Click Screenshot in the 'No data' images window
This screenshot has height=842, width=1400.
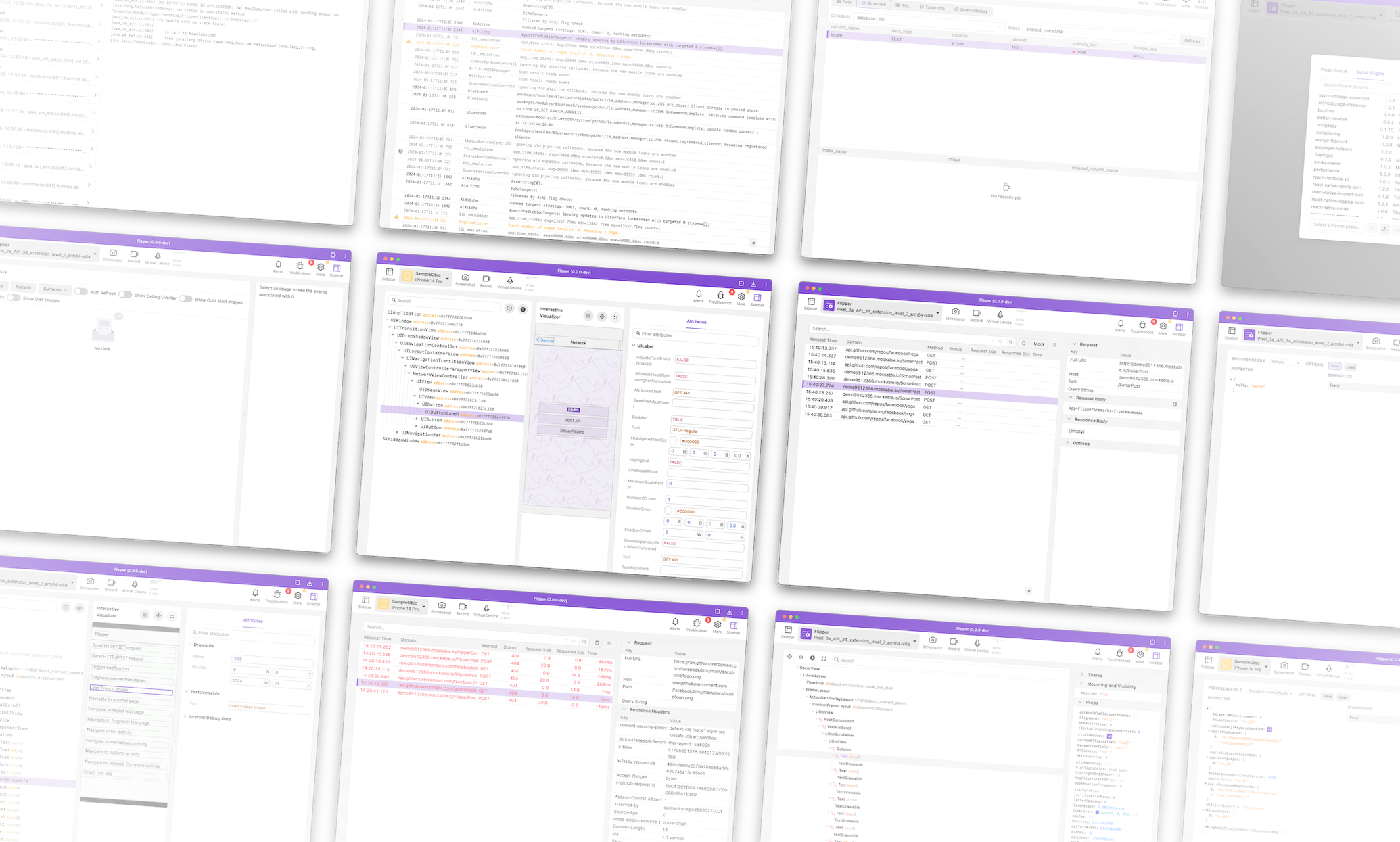[113, 256]
